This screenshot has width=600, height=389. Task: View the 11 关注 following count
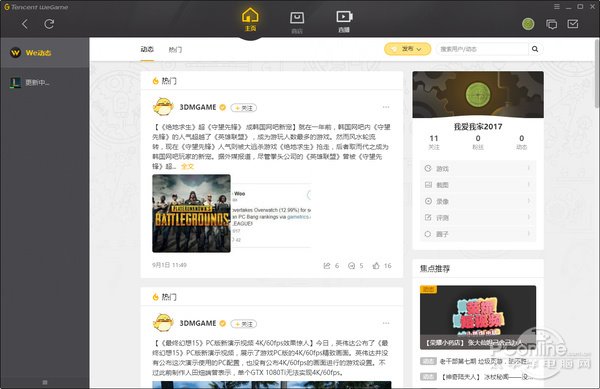434,142
